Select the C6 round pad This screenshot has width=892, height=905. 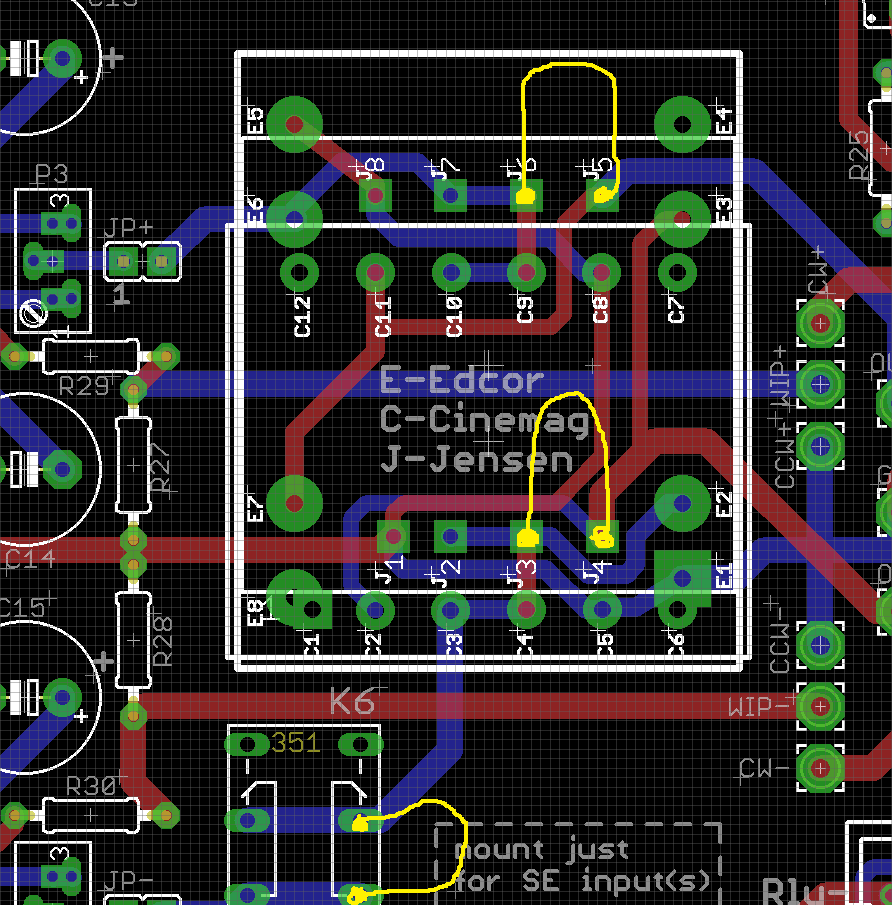[x=677, y=609]
